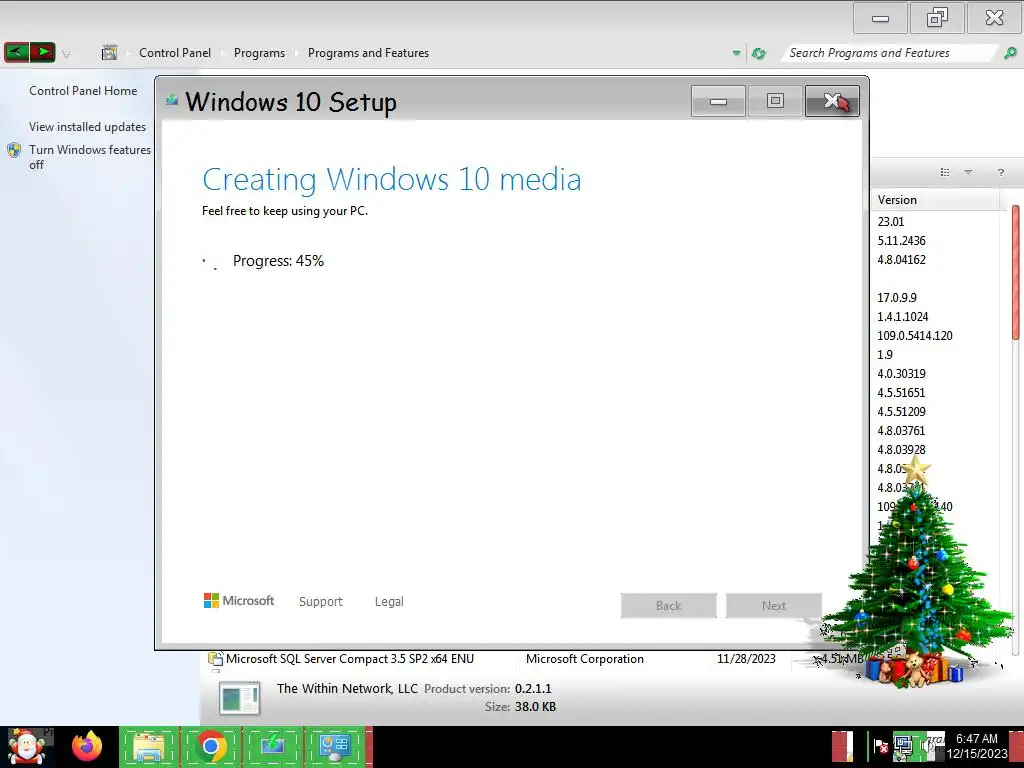
Task: Refresh the Programs and Features view
Action: 759,53
